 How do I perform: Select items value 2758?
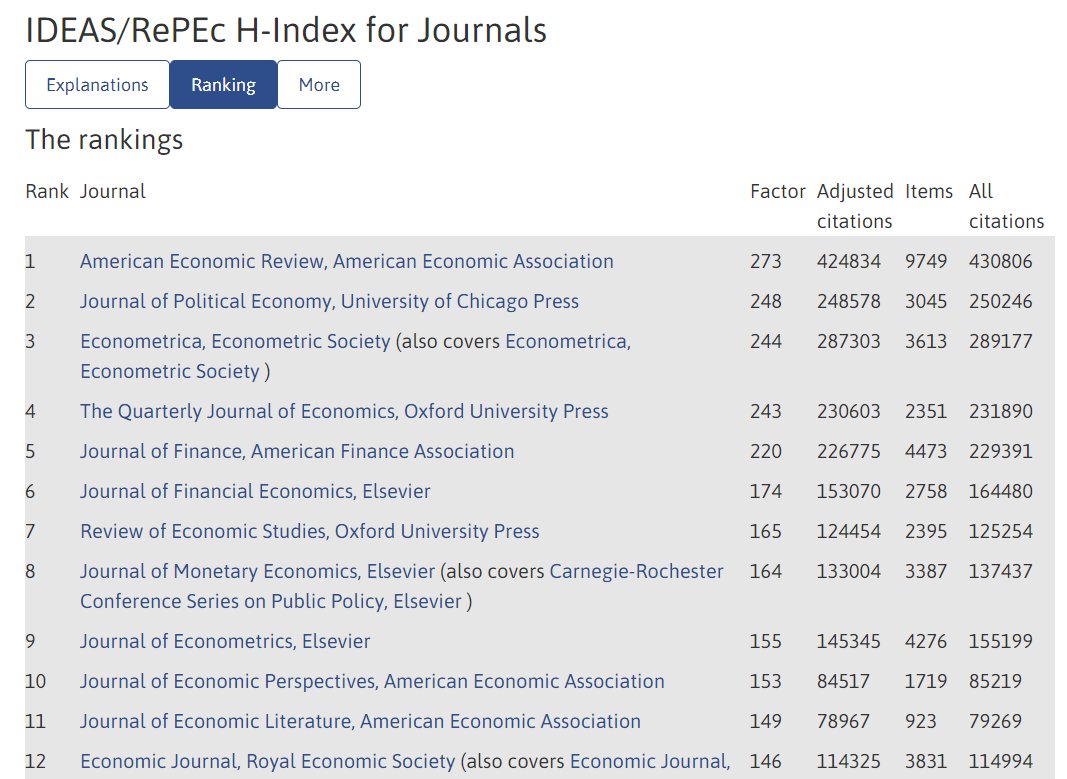tap(925, 492)
